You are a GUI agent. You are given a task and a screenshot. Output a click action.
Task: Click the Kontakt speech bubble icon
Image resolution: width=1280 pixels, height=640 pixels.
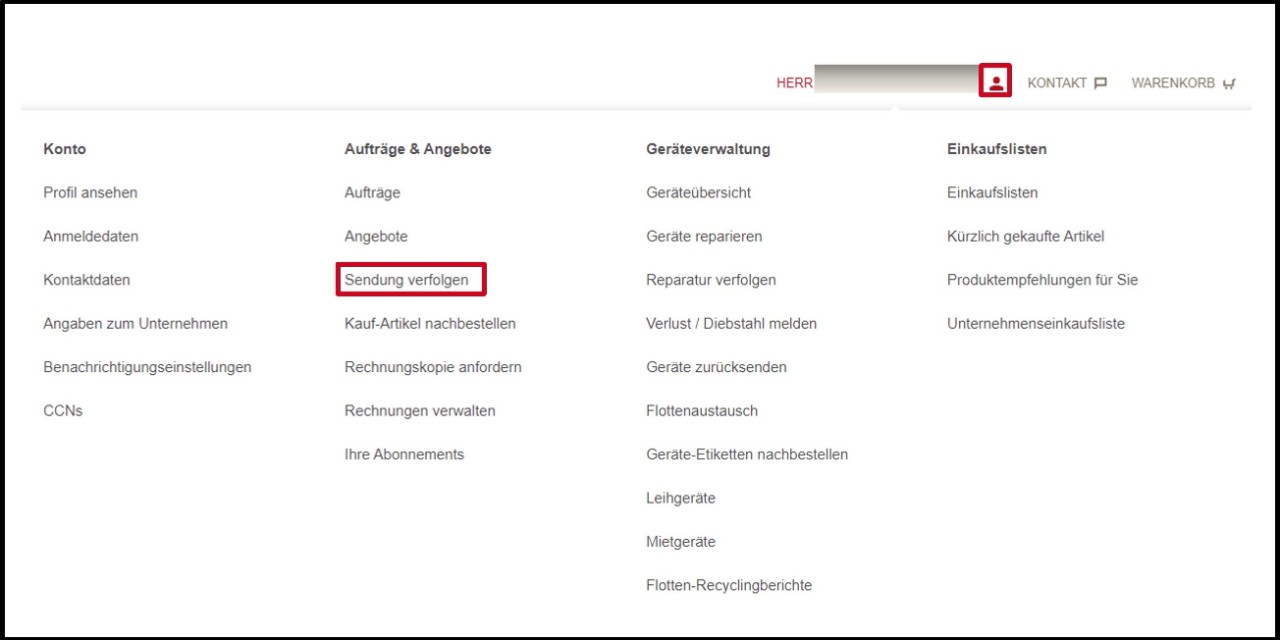click(x=1100, y=83)
